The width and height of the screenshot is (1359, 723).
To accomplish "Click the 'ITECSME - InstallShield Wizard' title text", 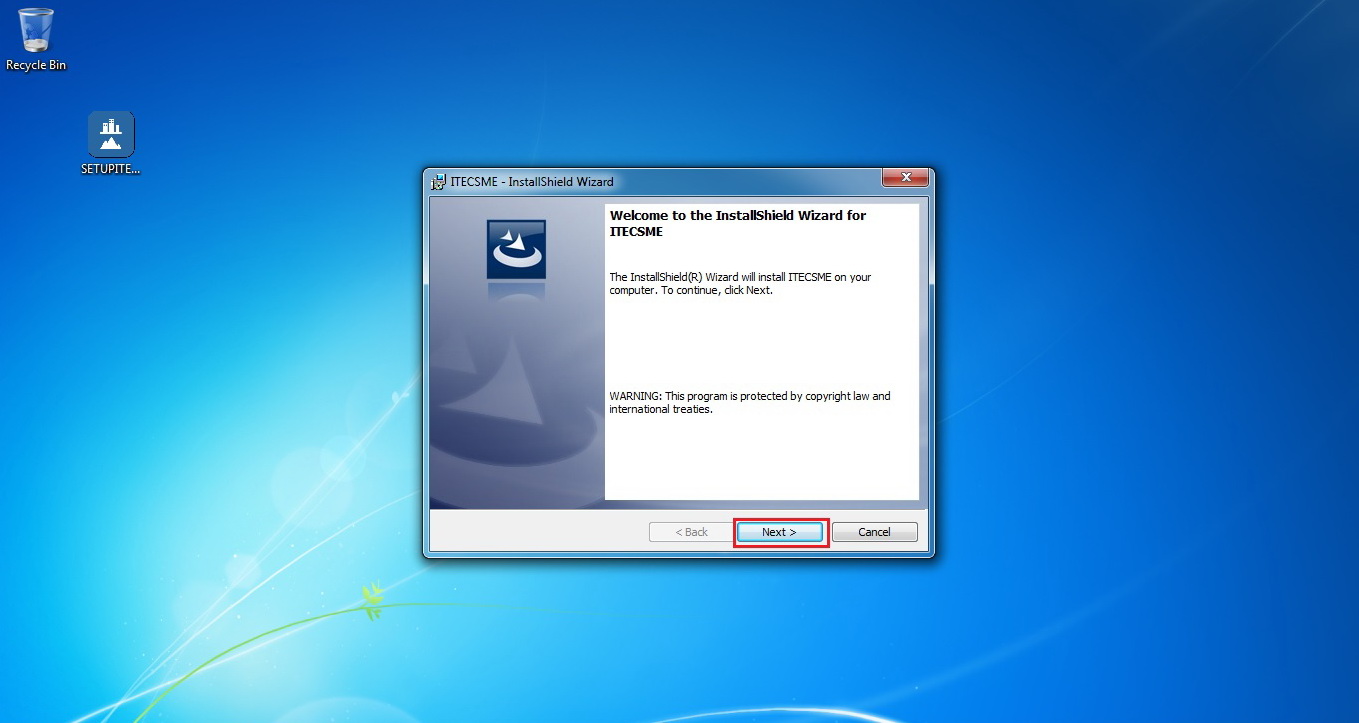I will [532, 182].
